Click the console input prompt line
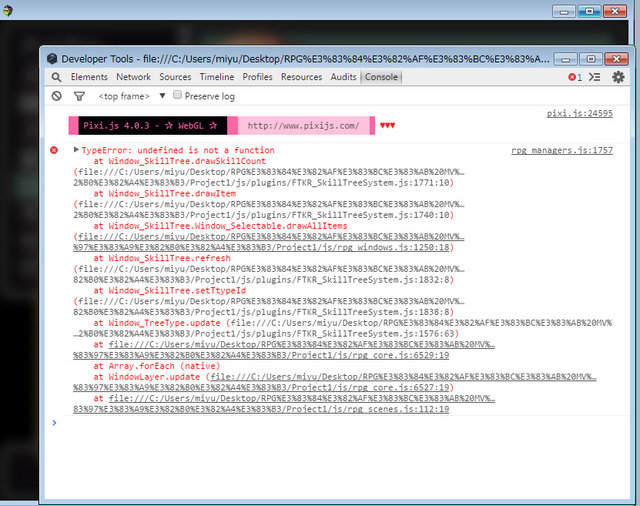Viewport: 640px width, 506px height. click(337, 423)
